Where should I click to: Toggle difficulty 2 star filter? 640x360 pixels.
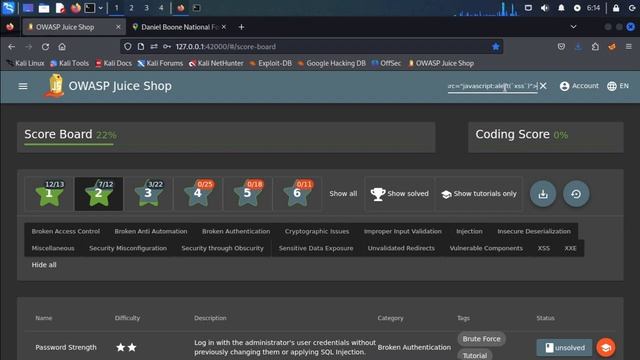(99, 193)
